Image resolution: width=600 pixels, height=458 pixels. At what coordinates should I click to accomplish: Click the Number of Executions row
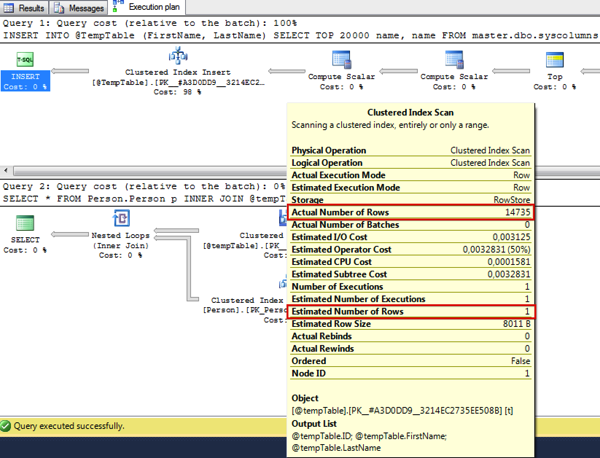pos(411,287)
